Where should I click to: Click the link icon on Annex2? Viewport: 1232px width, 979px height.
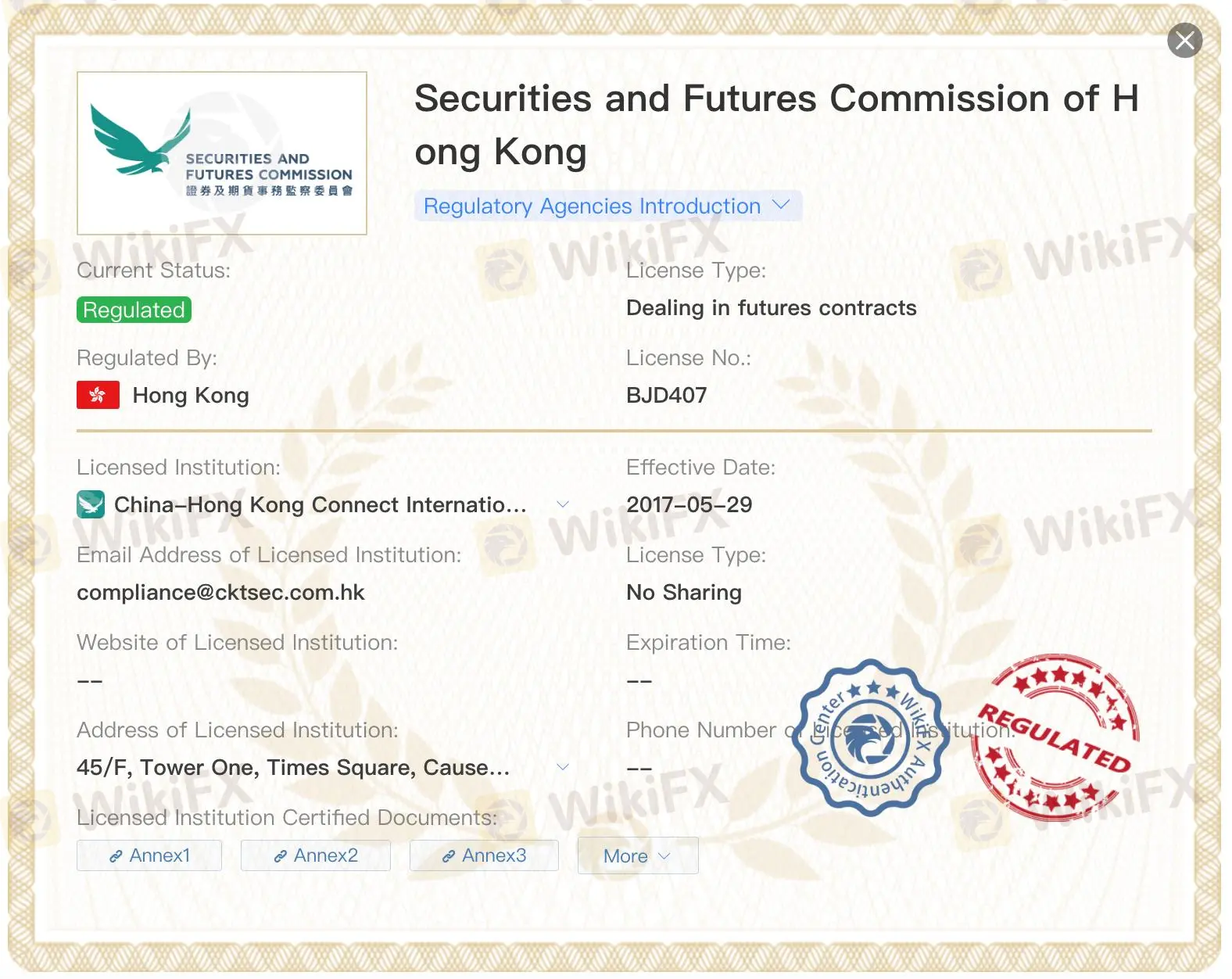coord(280,856)
